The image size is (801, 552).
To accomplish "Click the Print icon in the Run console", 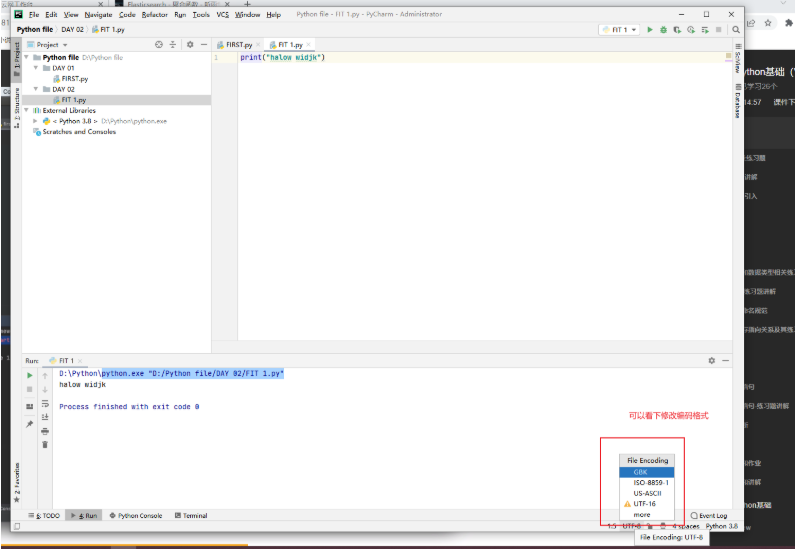I will pos(45,431).
